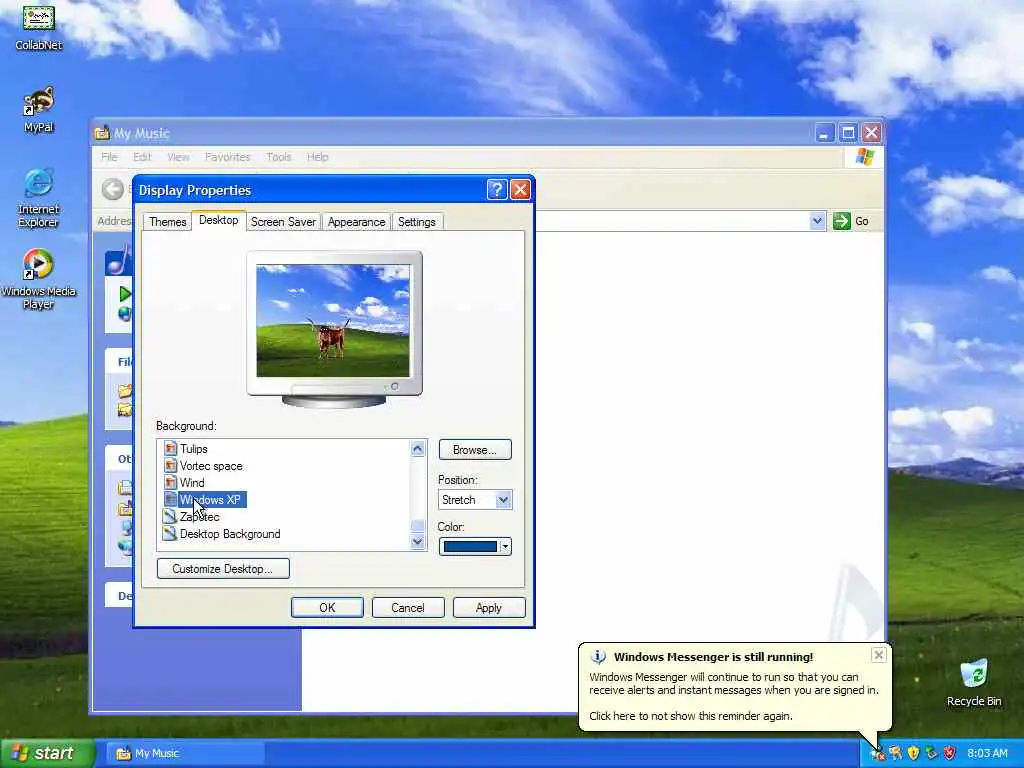Screen dimensions: 1024x768
Task: Click the Display Properties help question-mark button
Action: (x=496, y=189)
